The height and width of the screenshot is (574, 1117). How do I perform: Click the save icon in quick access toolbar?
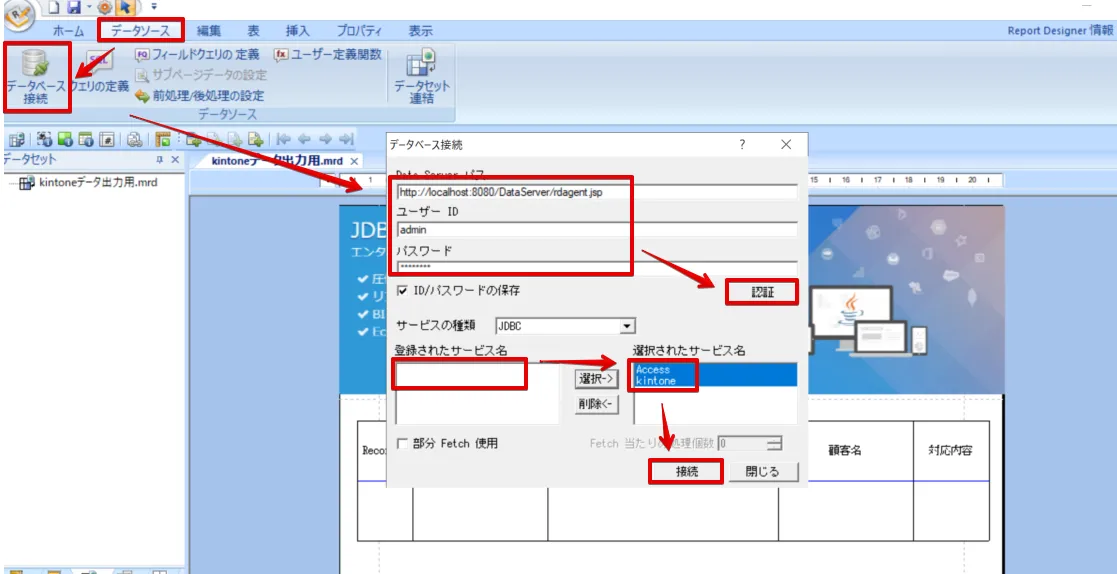[x=74, y=7]
